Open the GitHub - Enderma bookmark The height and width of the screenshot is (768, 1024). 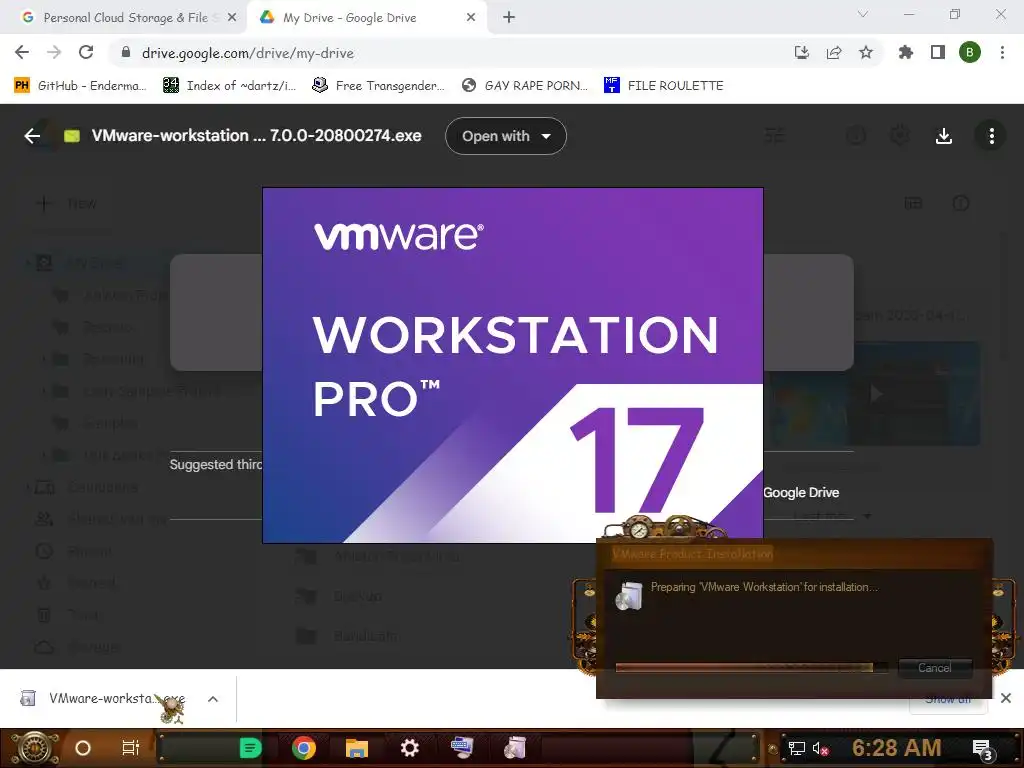pos(81,86)
